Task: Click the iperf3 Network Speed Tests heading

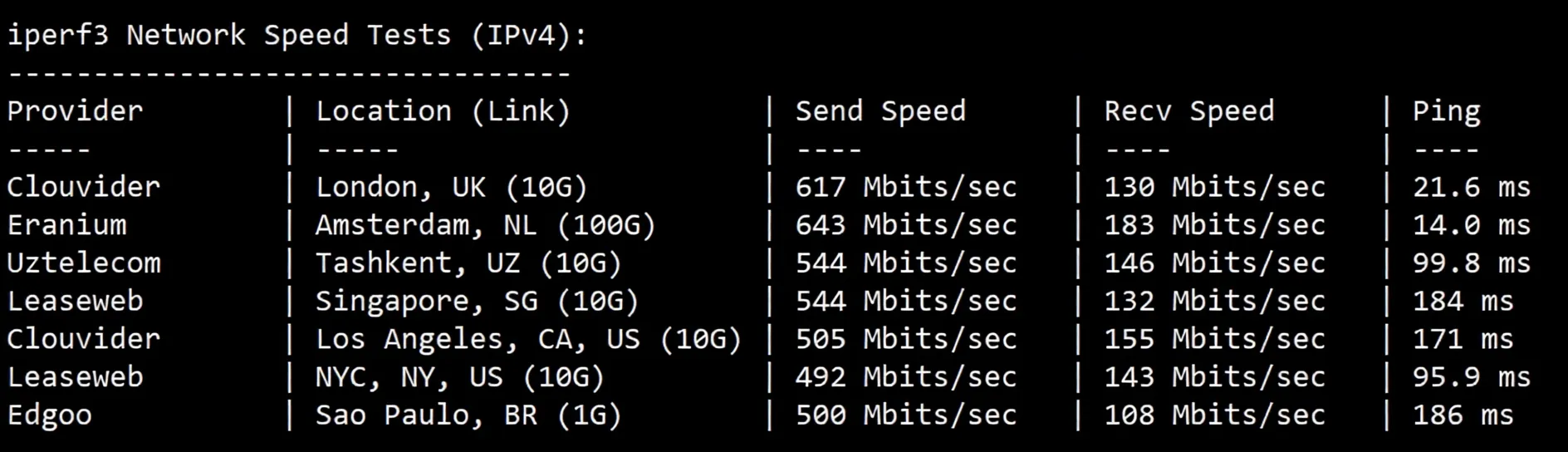Action: pyautogui.click(x=296, y=35)
